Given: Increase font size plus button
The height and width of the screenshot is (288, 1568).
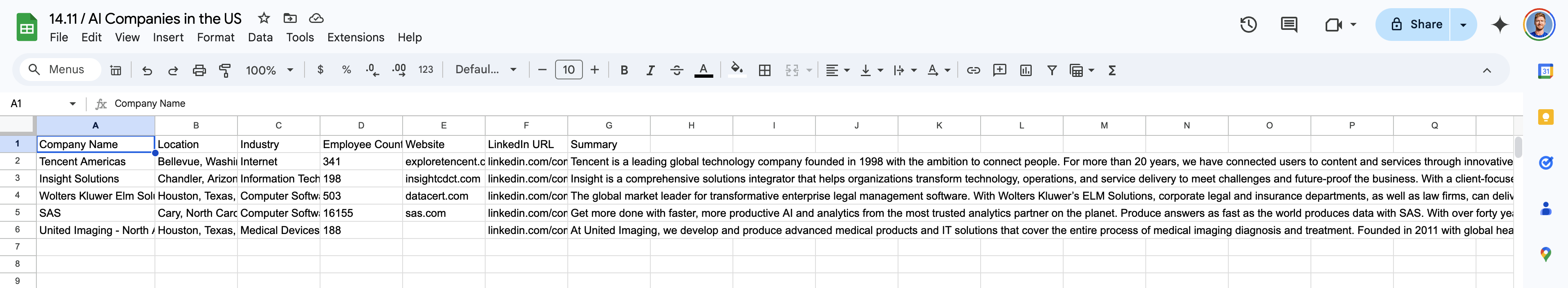Looking at the screenshot, I should (x=595, y=70).
